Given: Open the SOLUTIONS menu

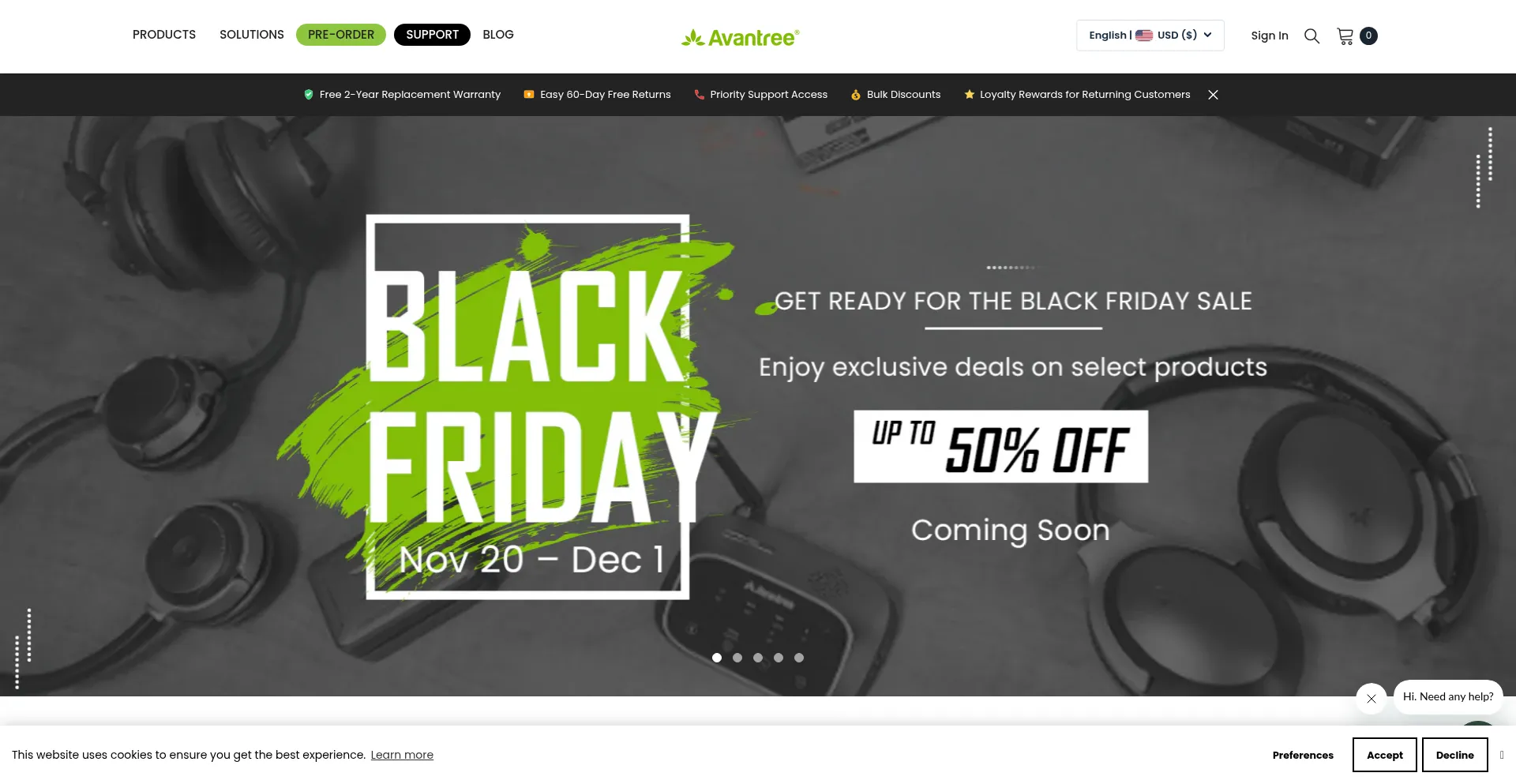Looking at the screenshot, I should tap(252, 35).
